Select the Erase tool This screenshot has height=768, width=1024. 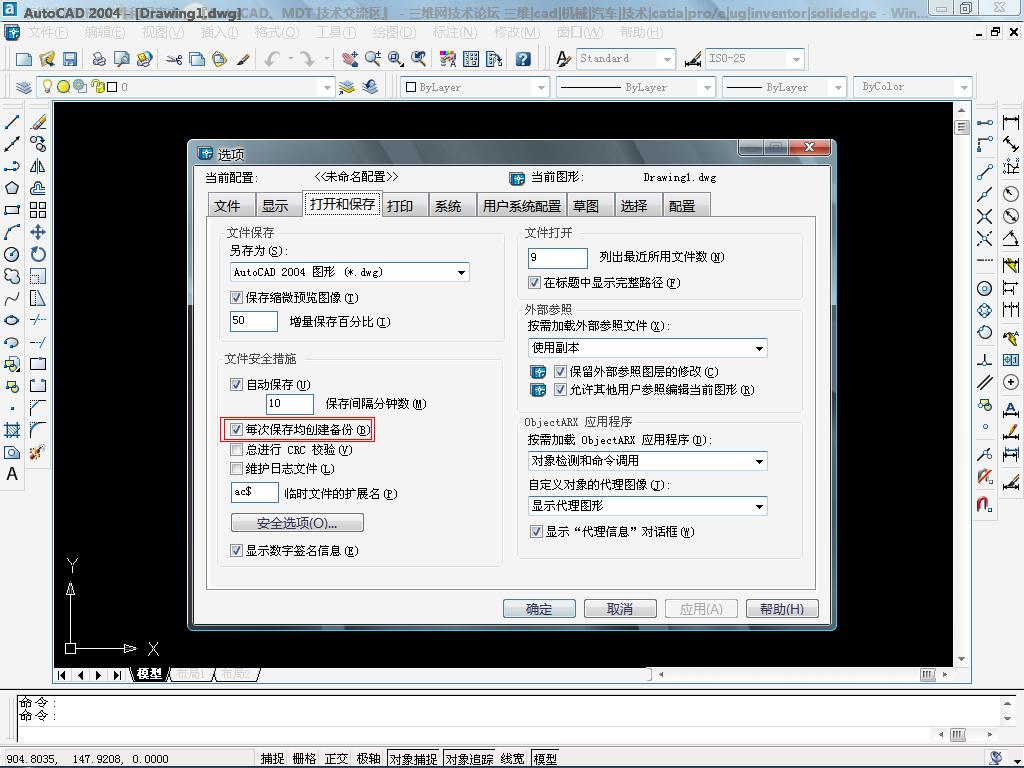38,122
